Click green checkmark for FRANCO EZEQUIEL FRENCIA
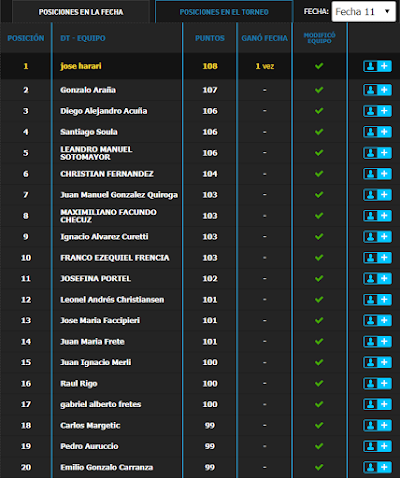 click(319, 258)
